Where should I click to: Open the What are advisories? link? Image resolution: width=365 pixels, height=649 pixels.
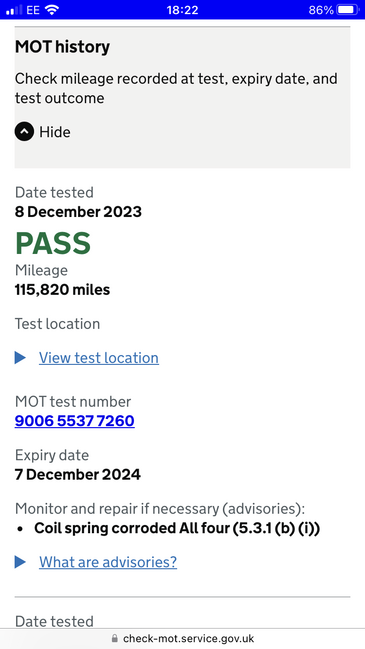[108, 562]
